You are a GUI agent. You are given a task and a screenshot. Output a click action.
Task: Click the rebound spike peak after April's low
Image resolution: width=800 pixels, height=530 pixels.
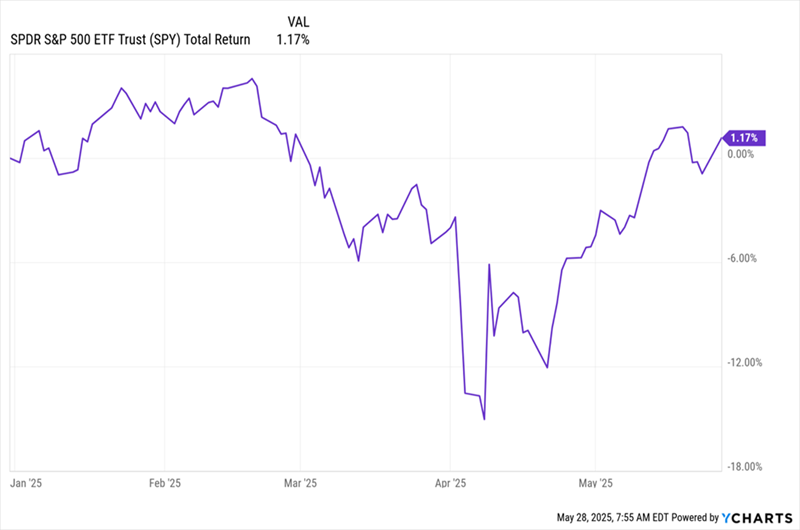[x=489, y=265]
